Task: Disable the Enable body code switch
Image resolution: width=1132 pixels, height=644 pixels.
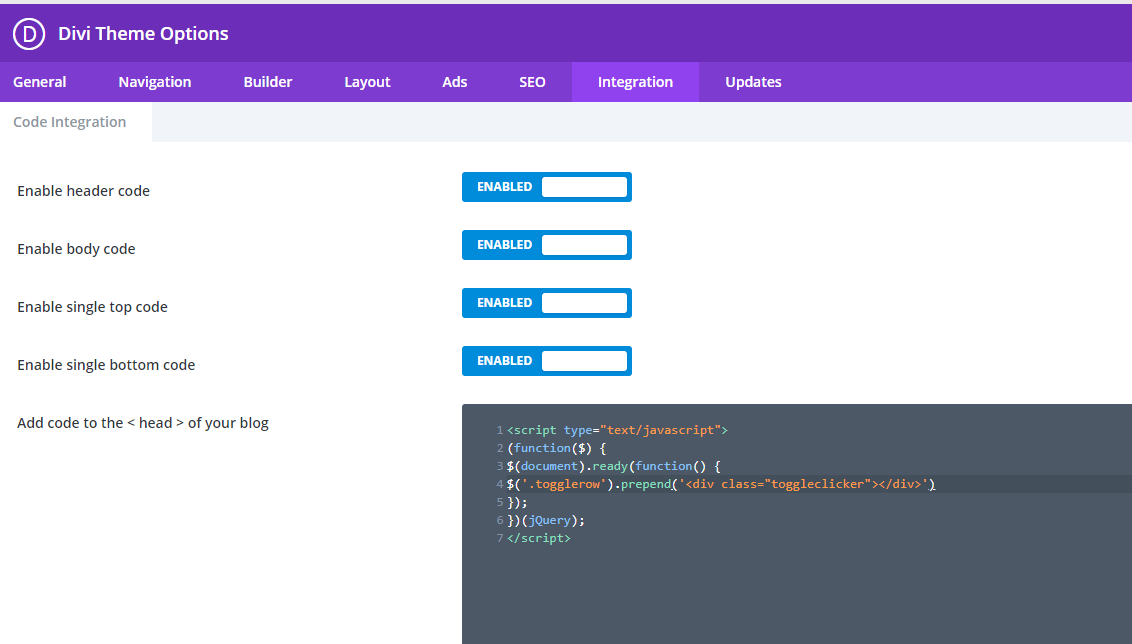Action: pos(547,245)
